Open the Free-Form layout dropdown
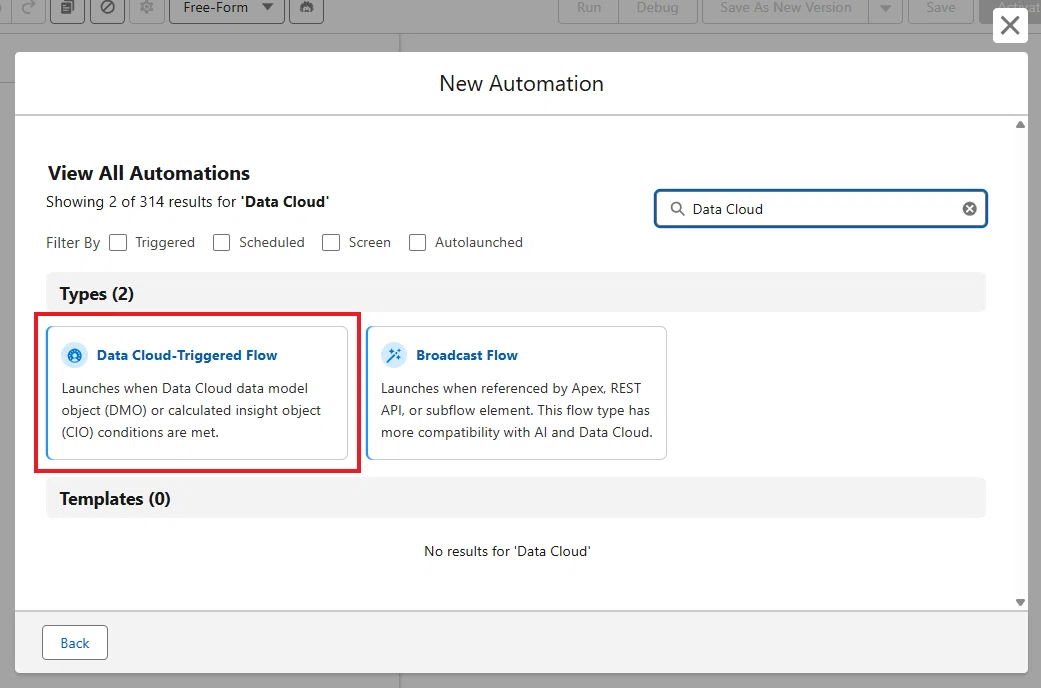This screenshot has width=1041, height=688. tap(227, 8)
